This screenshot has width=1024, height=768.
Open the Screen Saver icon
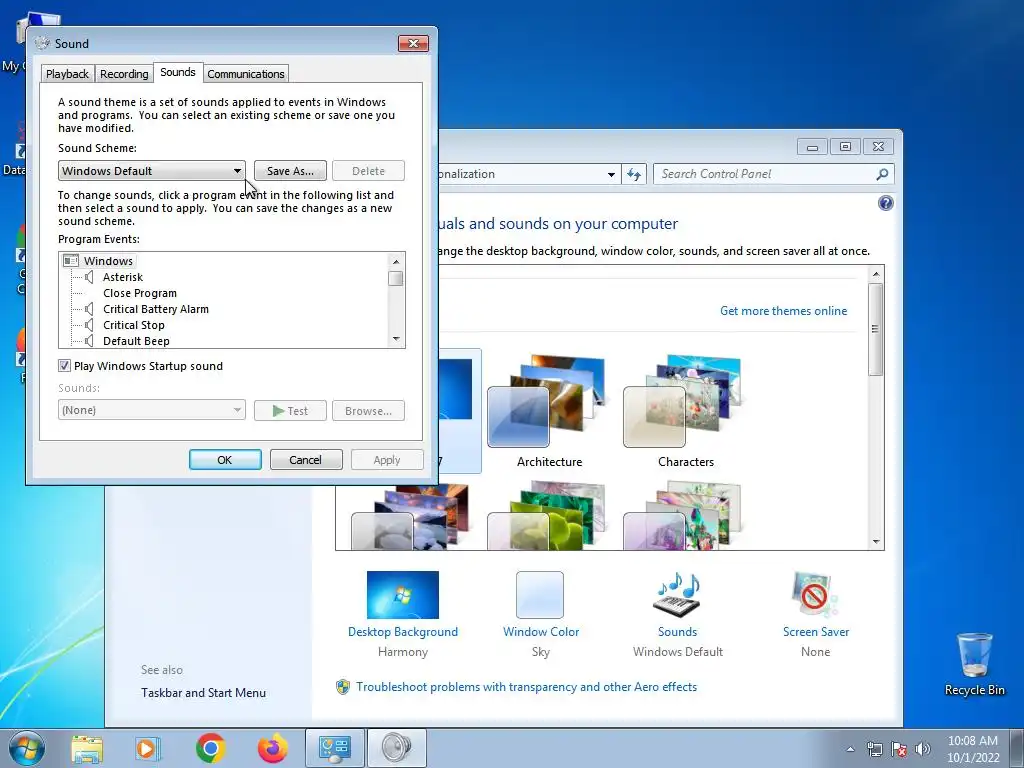pyautogui.click(x=814, y=594)
